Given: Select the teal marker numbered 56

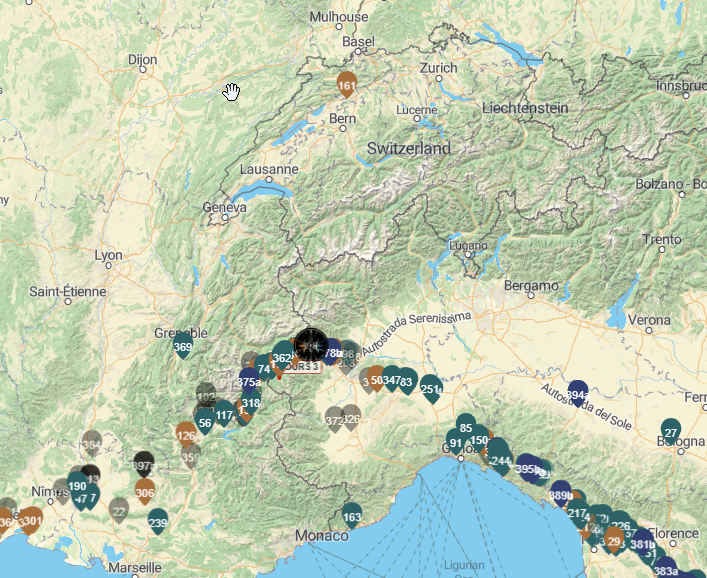Looking at the screenshot, I should [x=205, y=422].
